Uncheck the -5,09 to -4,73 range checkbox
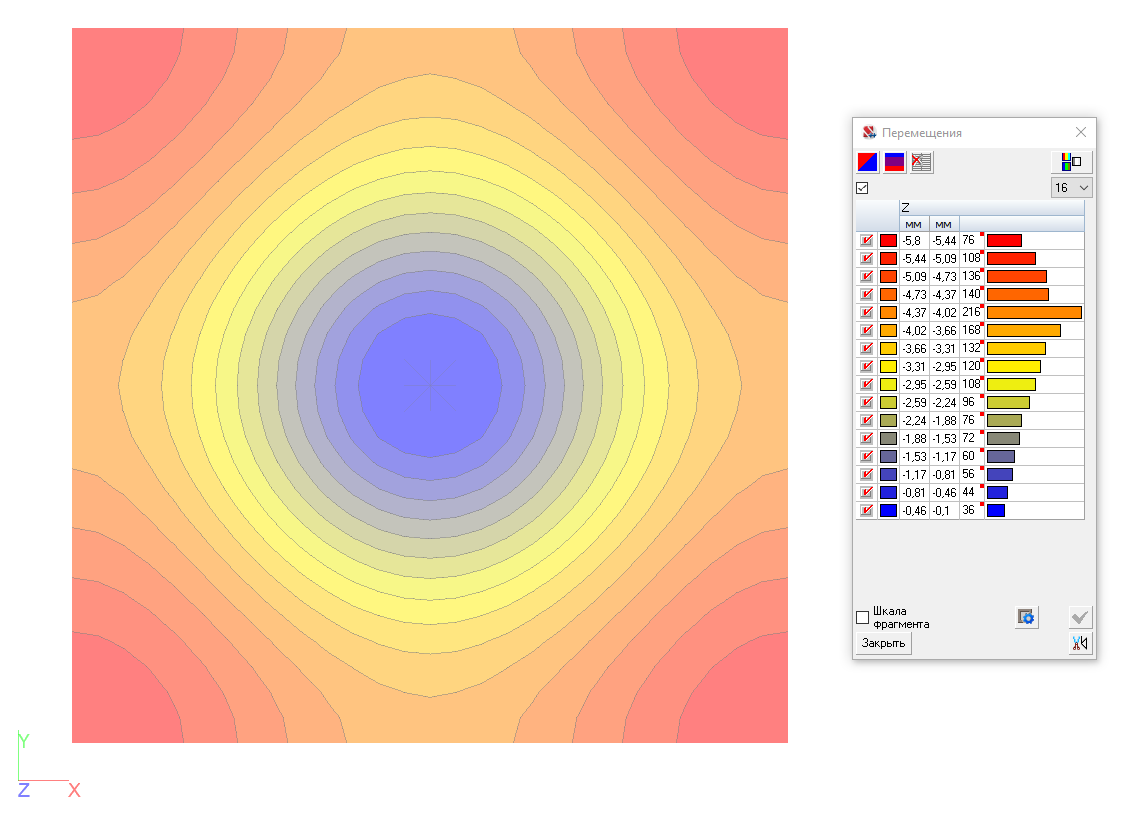 (866, 277)
